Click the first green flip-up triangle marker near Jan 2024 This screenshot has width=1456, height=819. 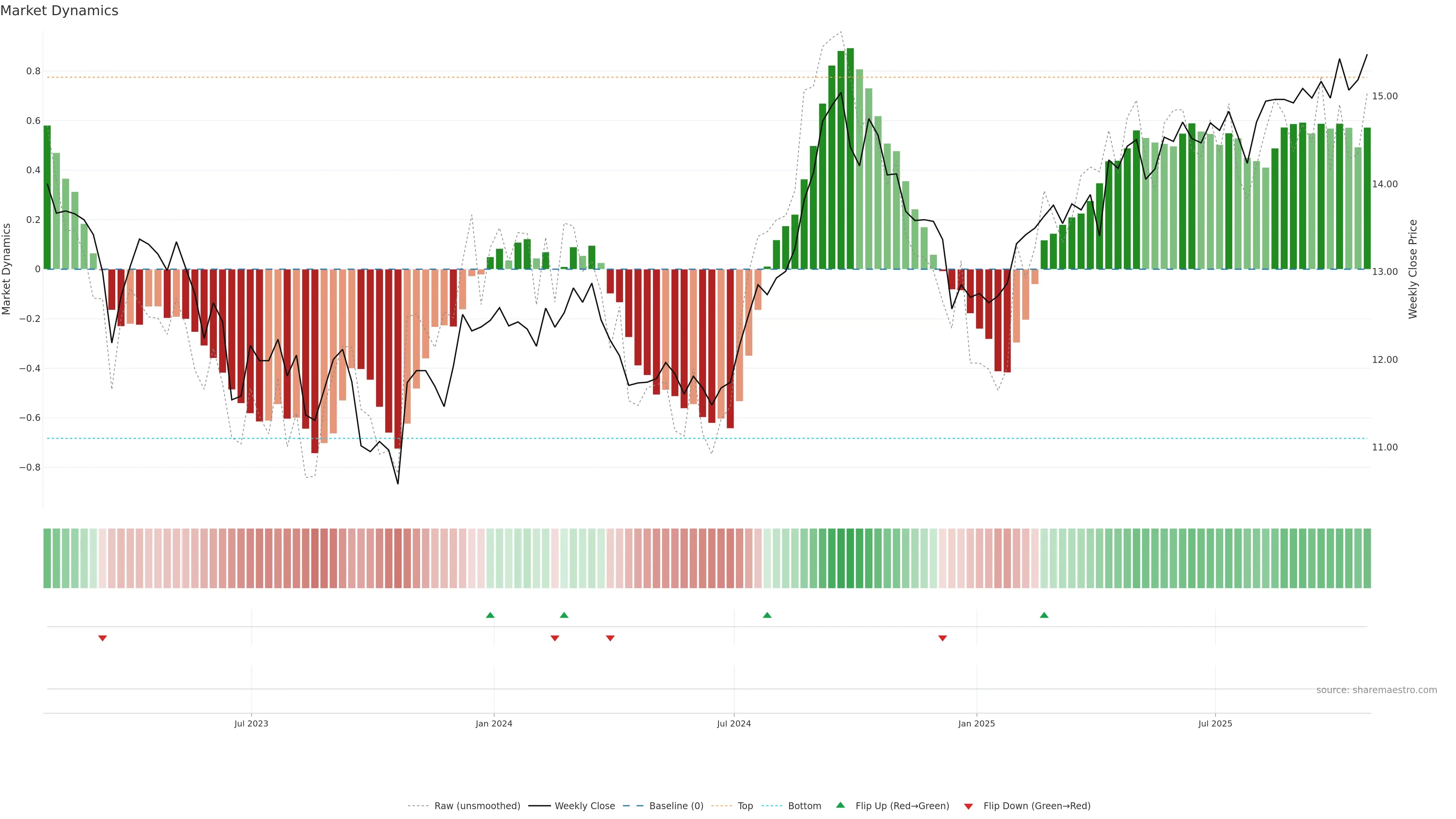pyautogui.click(x=490, y=615)
